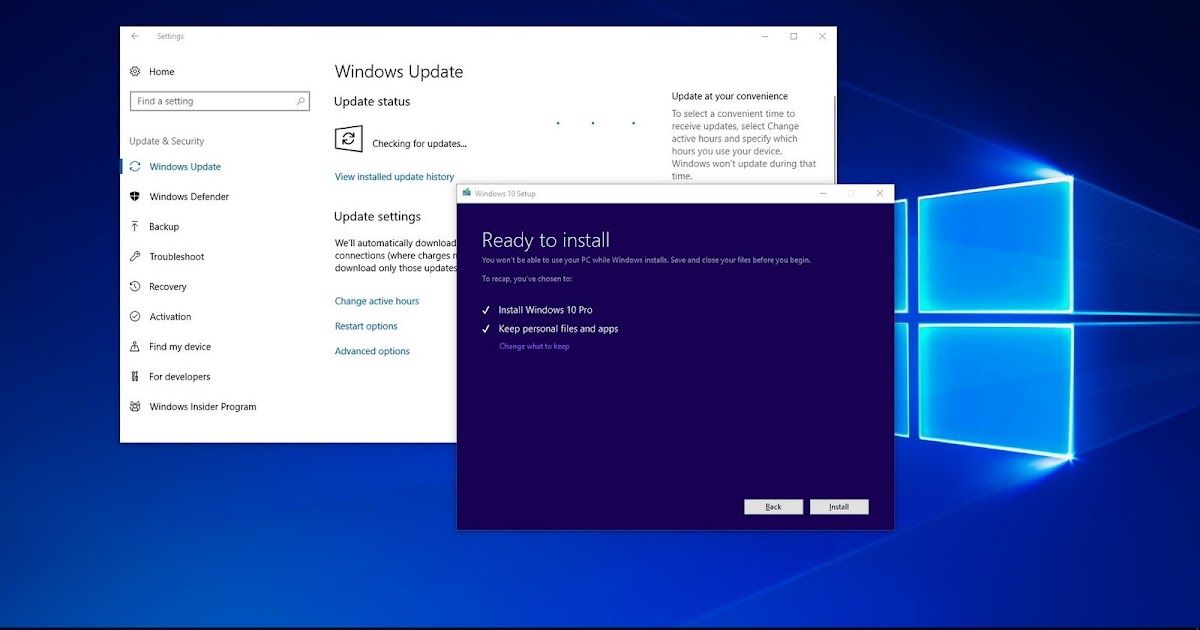Open the Recovery page

click(168, 287)
